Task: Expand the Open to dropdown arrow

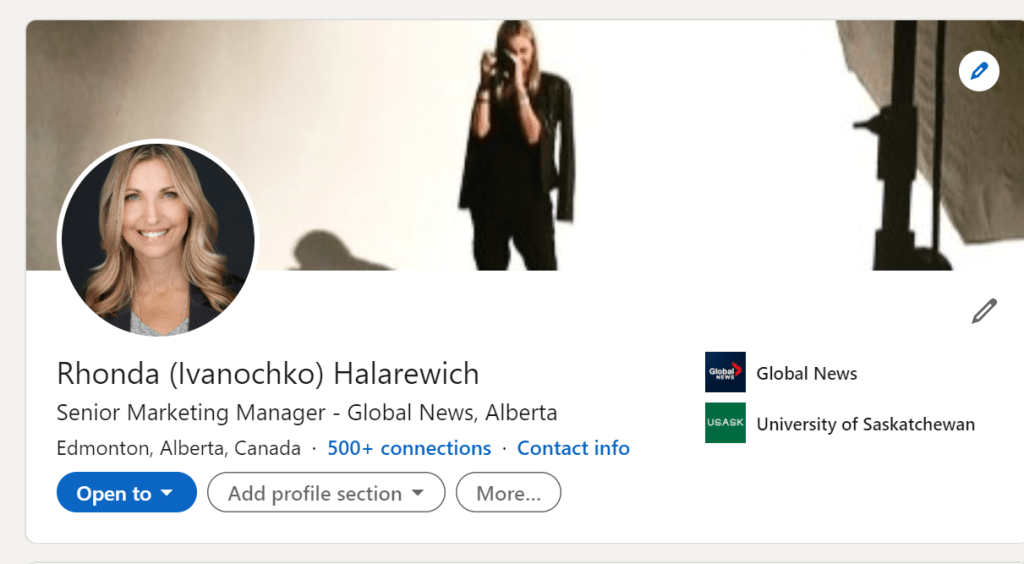Action: (167, 493)
